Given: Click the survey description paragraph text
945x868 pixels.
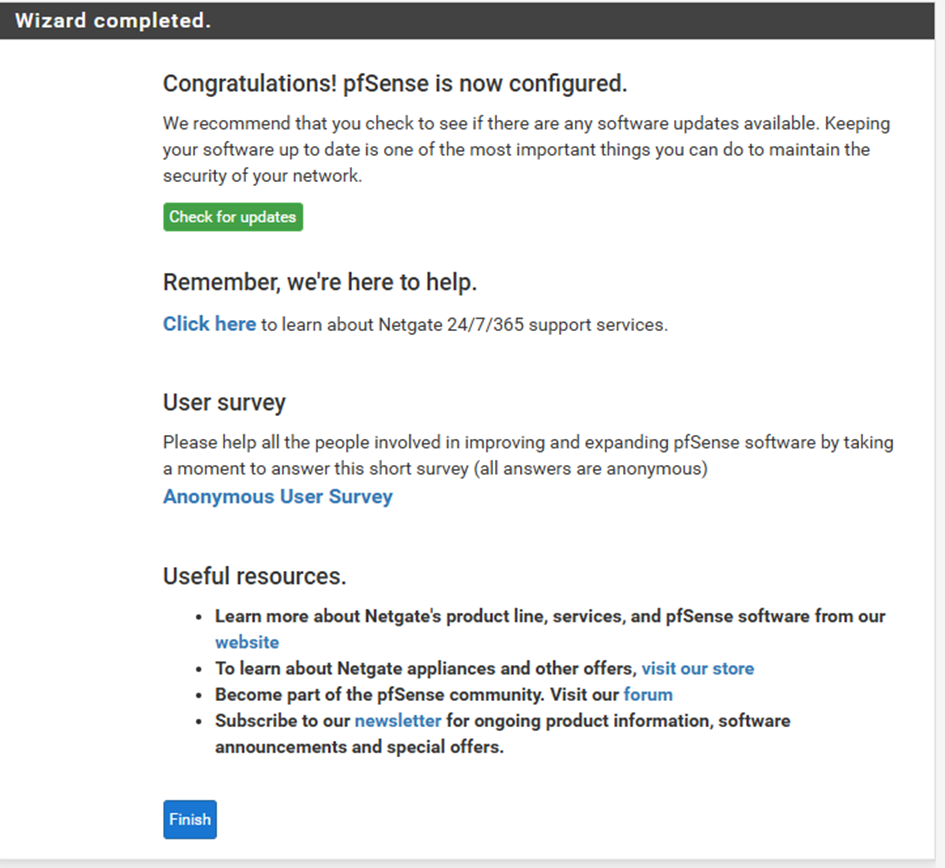Looking at the screenshot, I should click(528, 455).
